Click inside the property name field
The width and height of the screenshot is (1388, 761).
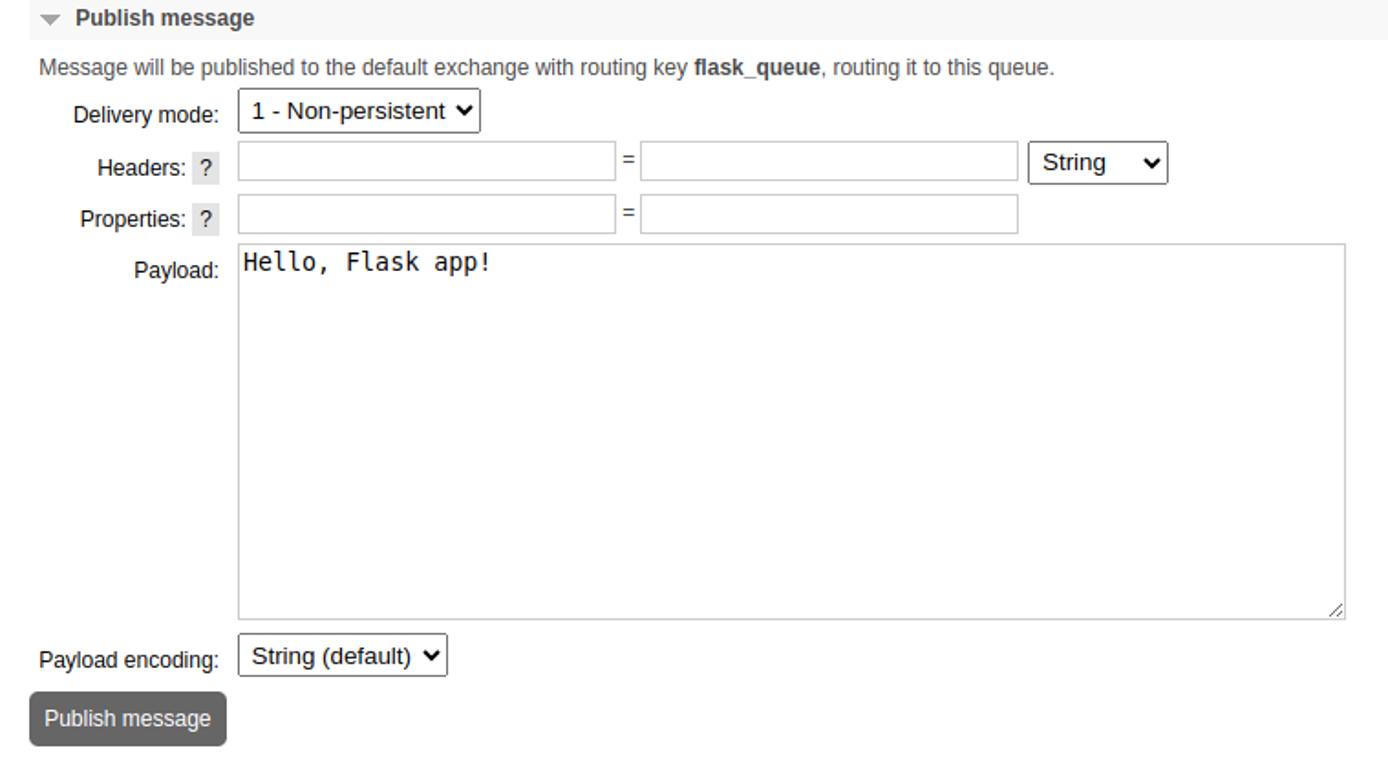click(x=425, y=214)
